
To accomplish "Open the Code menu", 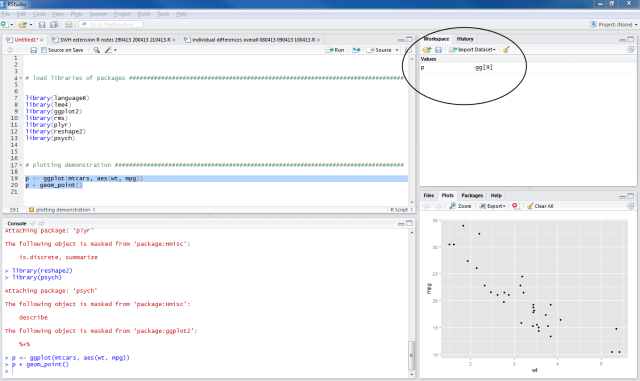I will coord(39,14).
